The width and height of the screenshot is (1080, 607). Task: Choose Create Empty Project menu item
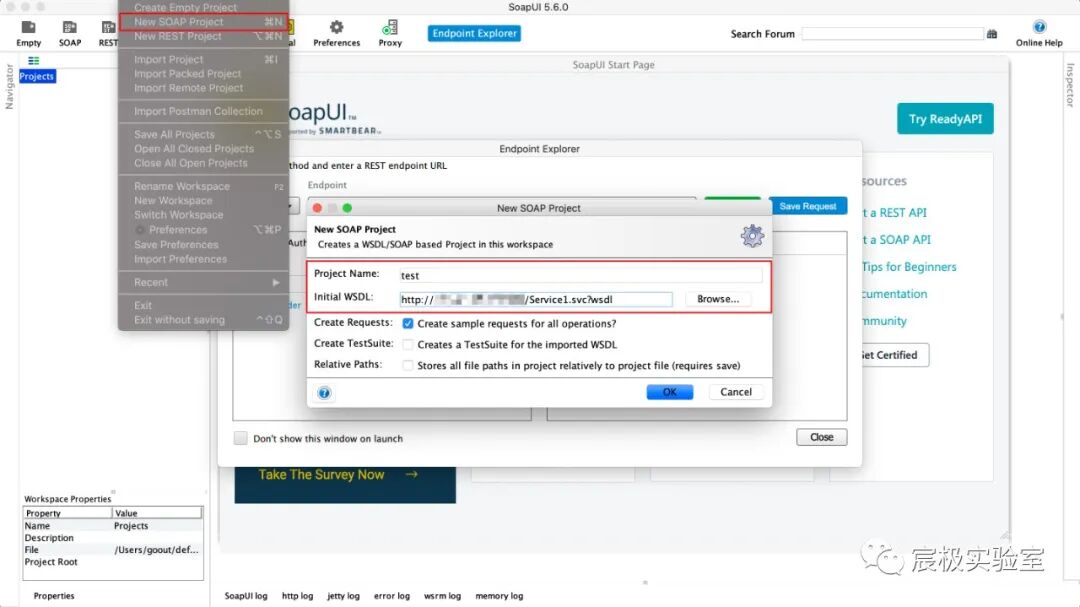tap(203, 7)
